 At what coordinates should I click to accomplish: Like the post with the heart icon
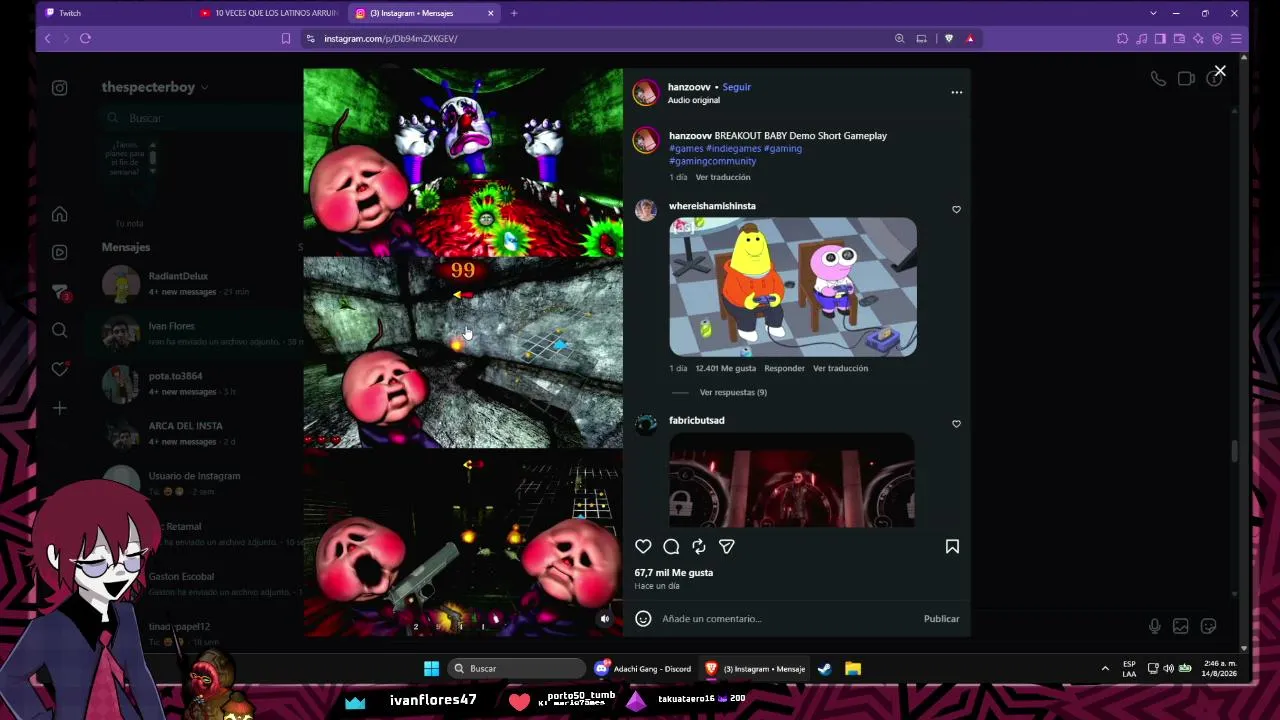(643, 547)
